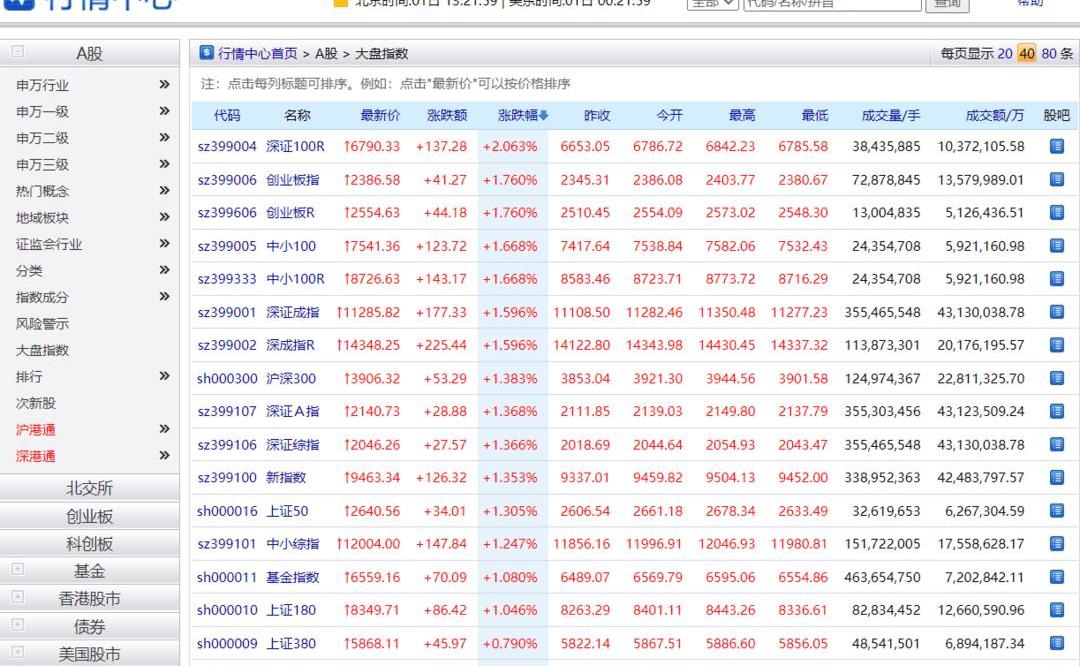Viewport: 1080px width, 666px height.
Task: Expand the 债券 section
Action: point(18,625)
